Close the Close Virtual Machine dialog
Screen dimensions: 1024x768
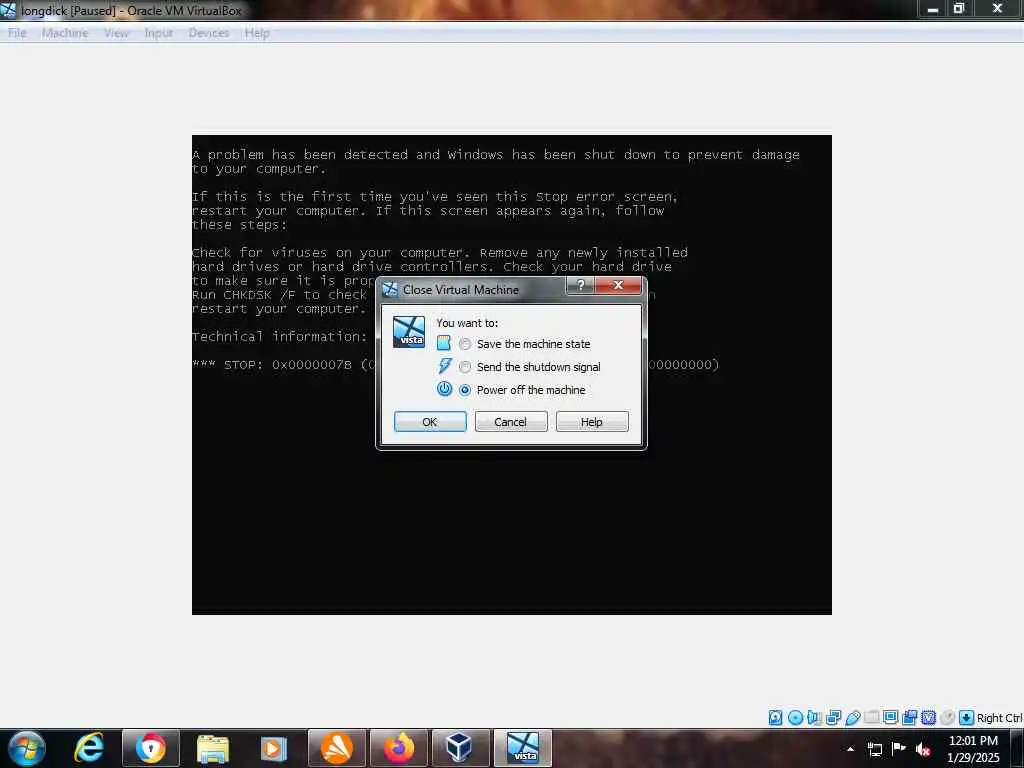pos(618,285)
